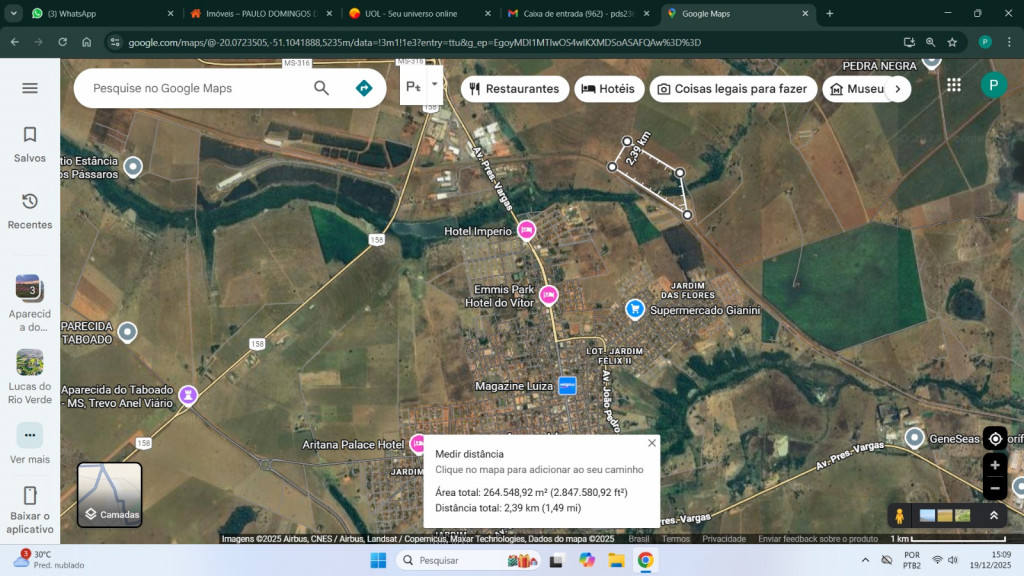Toggle Camadas layer view thumbnail
This screenshot has width=1024, height=576.
point(110,494)
